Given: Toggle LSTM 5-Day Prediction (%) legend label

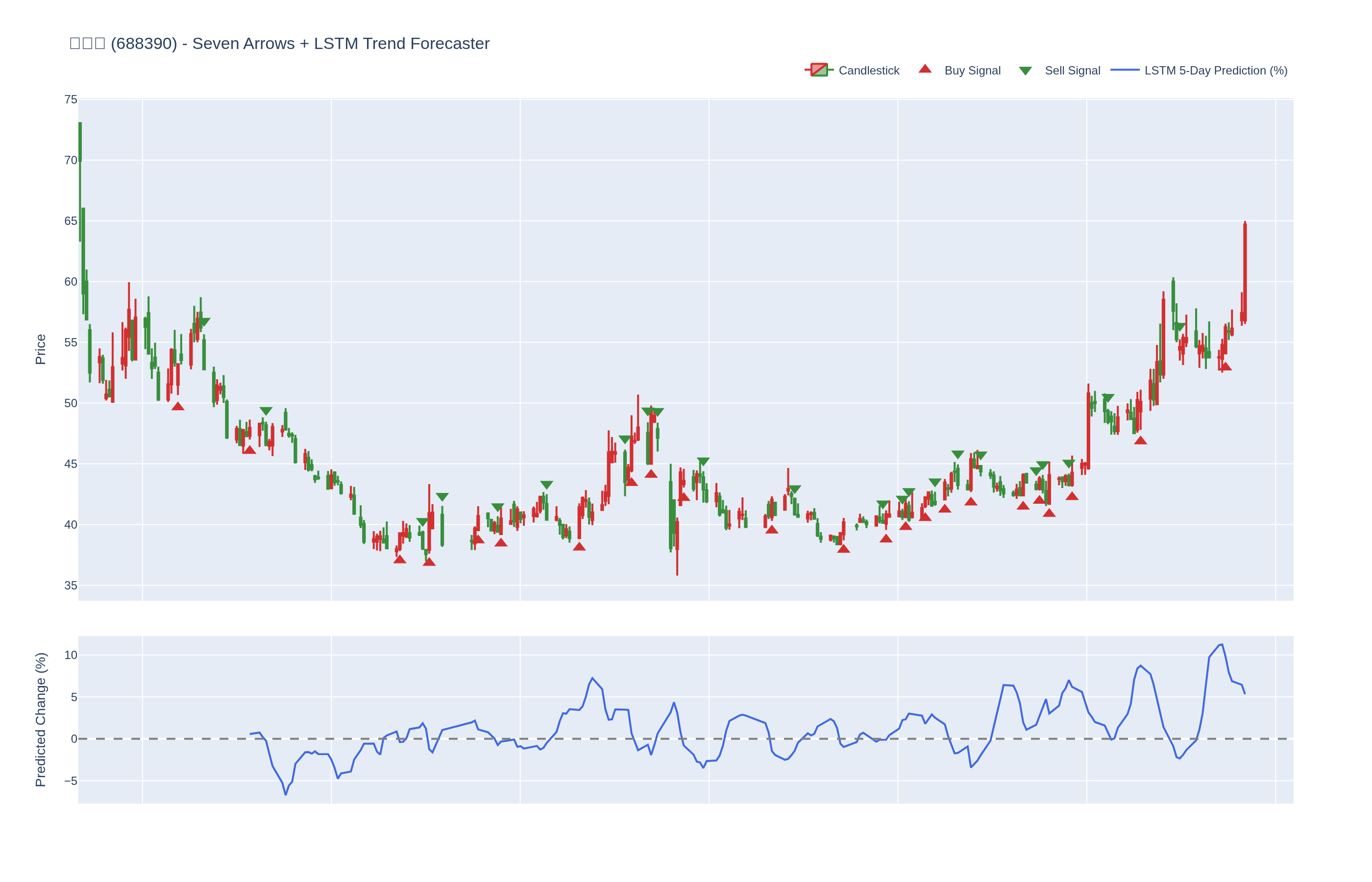Looking at the screenshot, I should (x=1215, y=71).
